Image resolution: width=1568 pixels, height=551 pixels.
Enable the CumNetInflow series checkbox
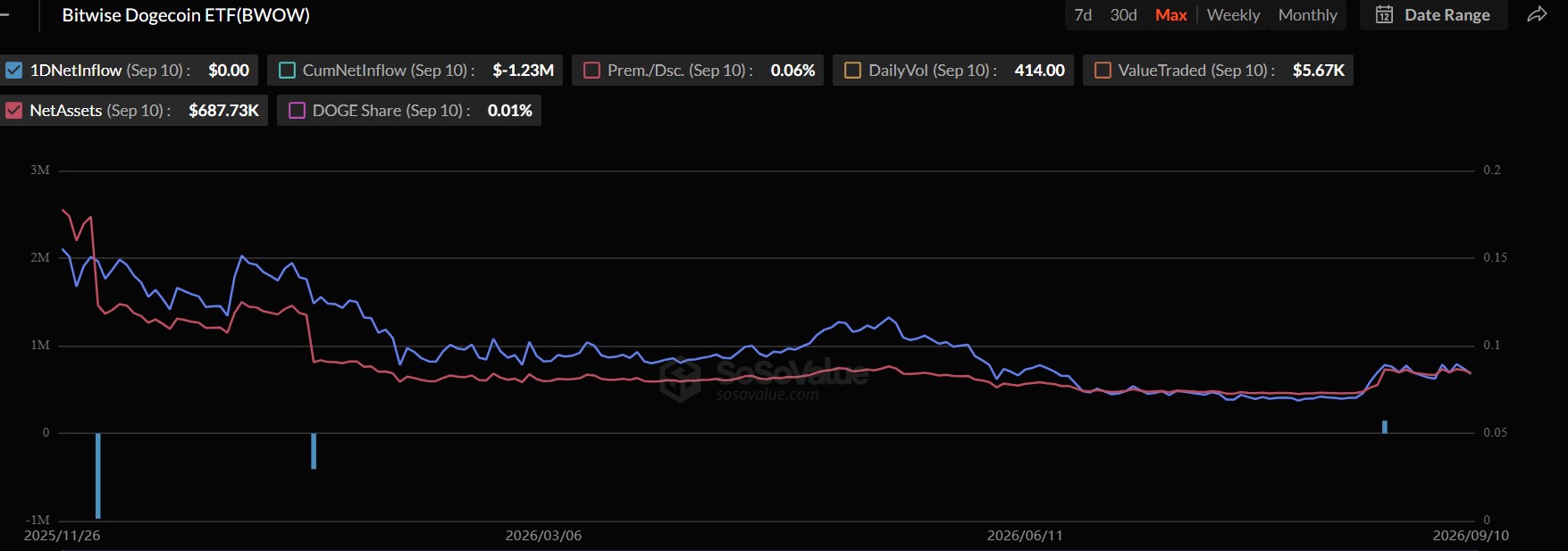pos(287,70)
